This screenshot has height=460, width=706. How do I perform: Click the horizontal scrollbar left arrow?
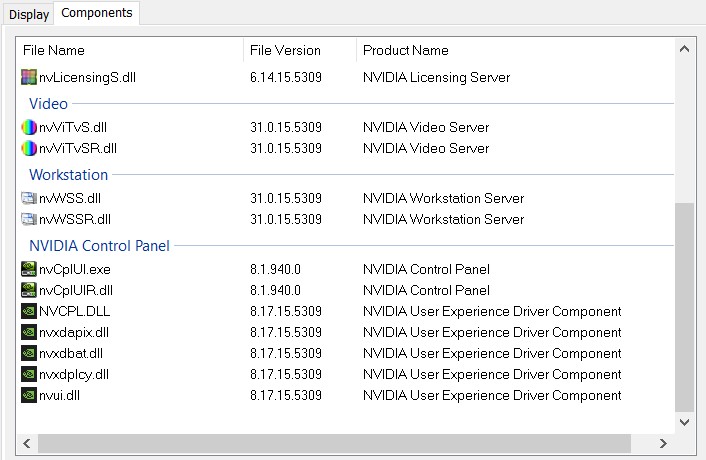(27, 443)
